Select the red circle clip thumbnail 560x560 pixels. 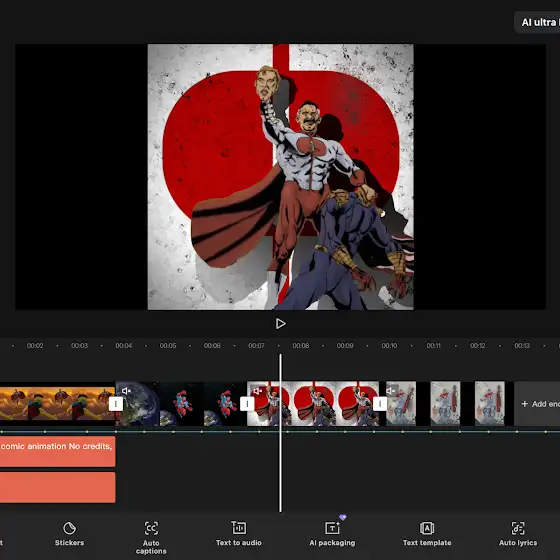coord(313,404)
